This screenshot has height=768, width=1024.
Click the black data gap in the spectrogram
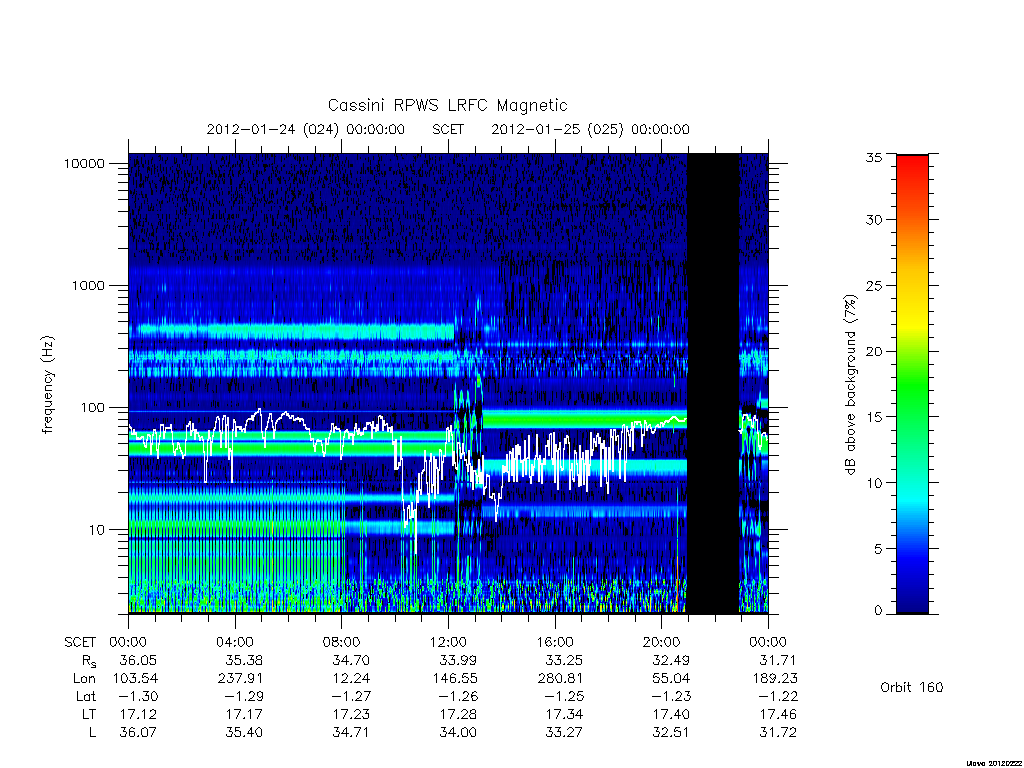pos(713,383)
